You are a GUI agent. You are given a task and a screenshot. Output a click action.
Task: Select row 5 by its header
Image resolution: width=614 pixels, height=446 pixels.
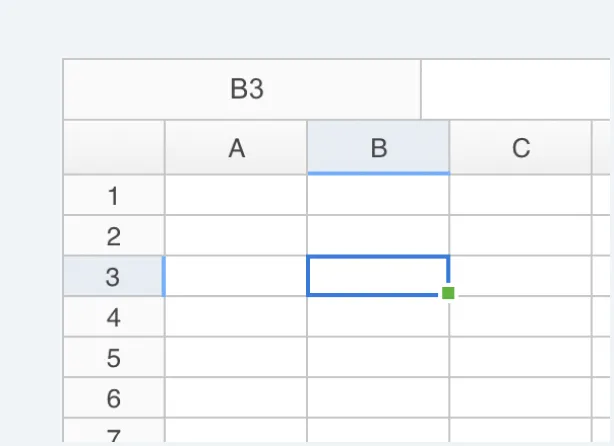pyautogui.click(x=114, y=358)
